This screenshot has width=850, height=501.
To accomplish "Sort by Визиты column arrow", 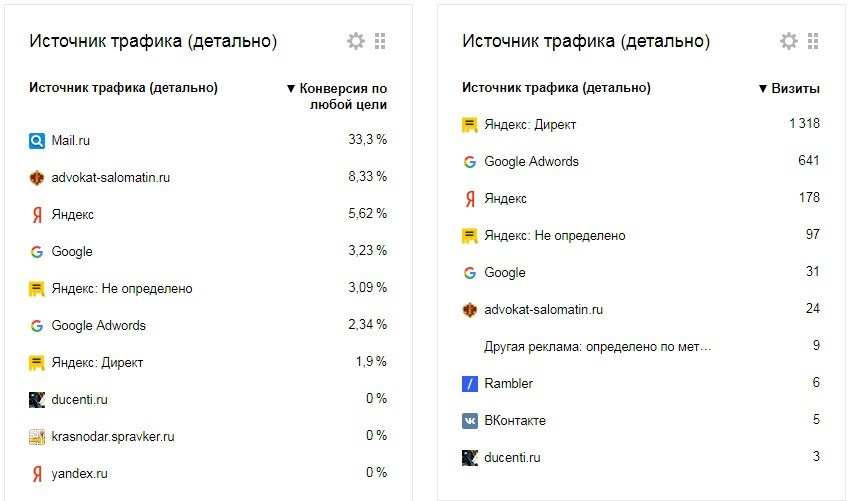I will [763, 88].
